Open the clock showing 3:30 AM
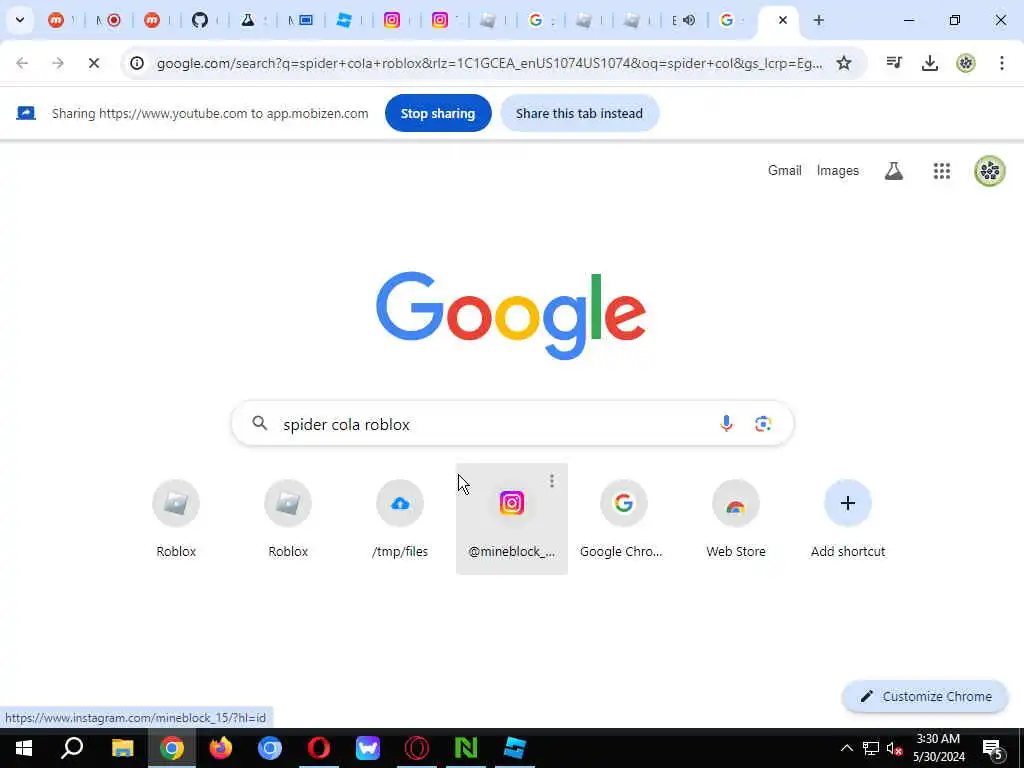Image resolution: width=1024 pixels, height=768 pixels. click(938, 748)
